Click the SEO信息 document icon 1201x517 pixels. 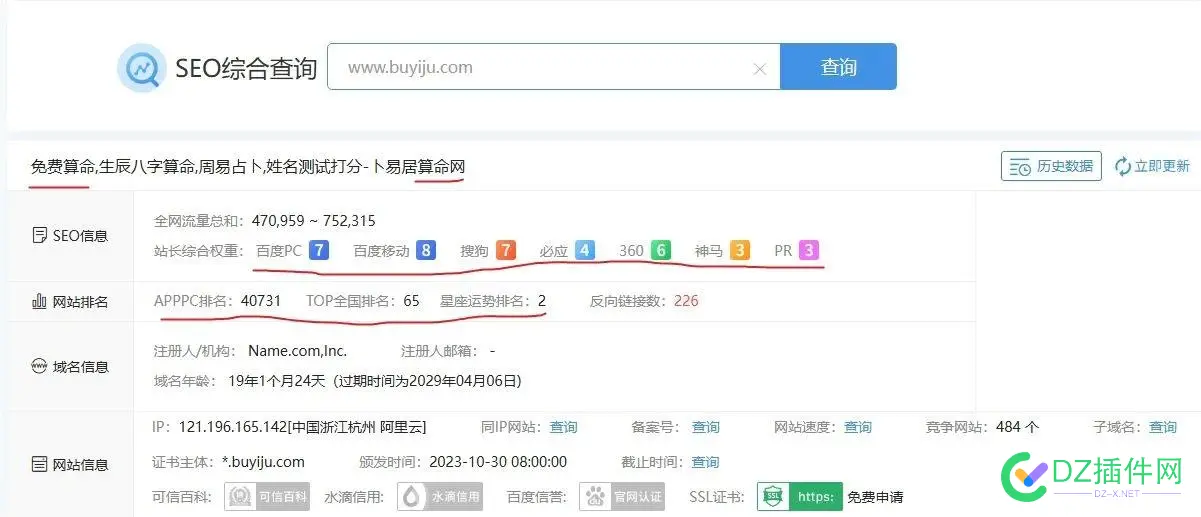39,236
